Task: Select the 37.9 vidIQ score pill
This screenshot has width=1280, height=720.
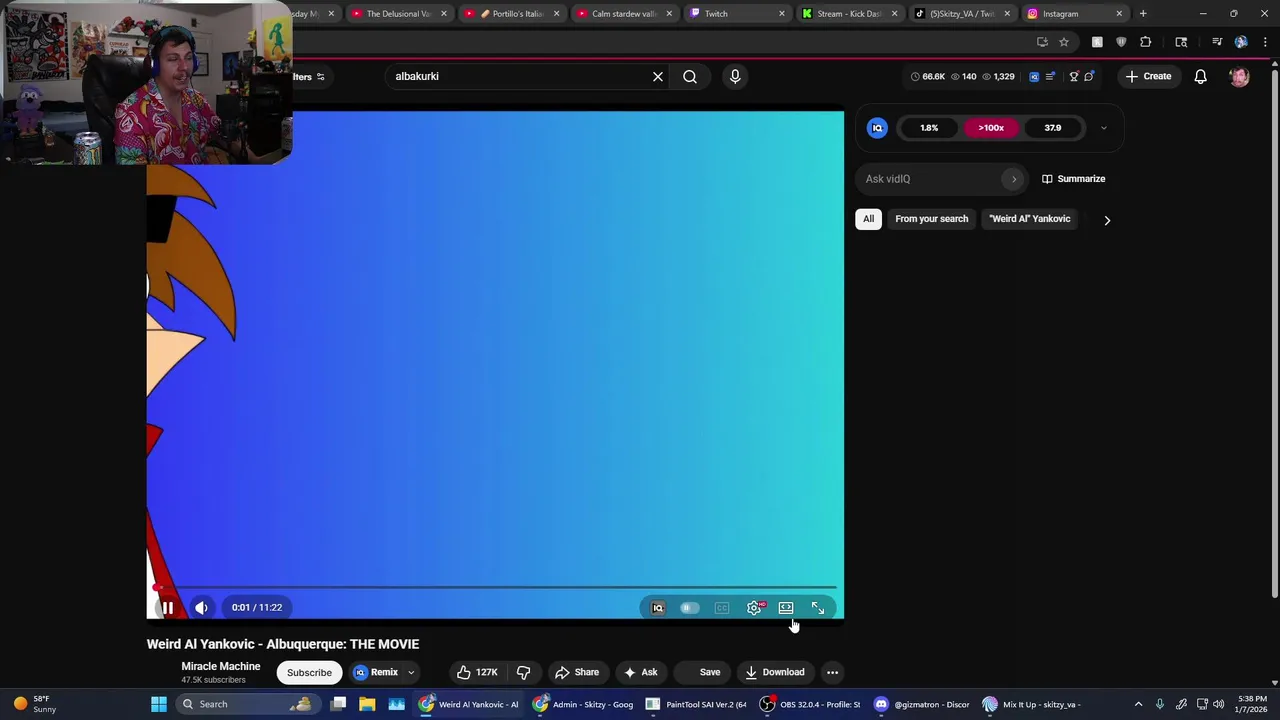Action: point(1053,128)
